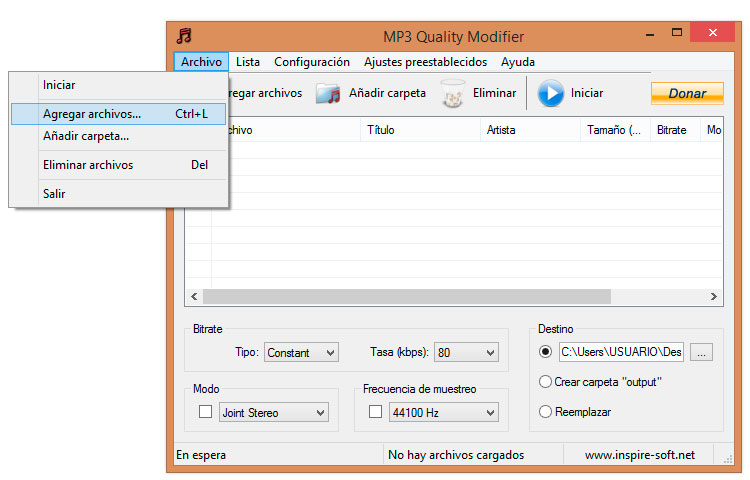The width and height of the screenshot is (750, 480).
Task: Click the horizontal scrollbar thumb
Action: pos(407,296)
